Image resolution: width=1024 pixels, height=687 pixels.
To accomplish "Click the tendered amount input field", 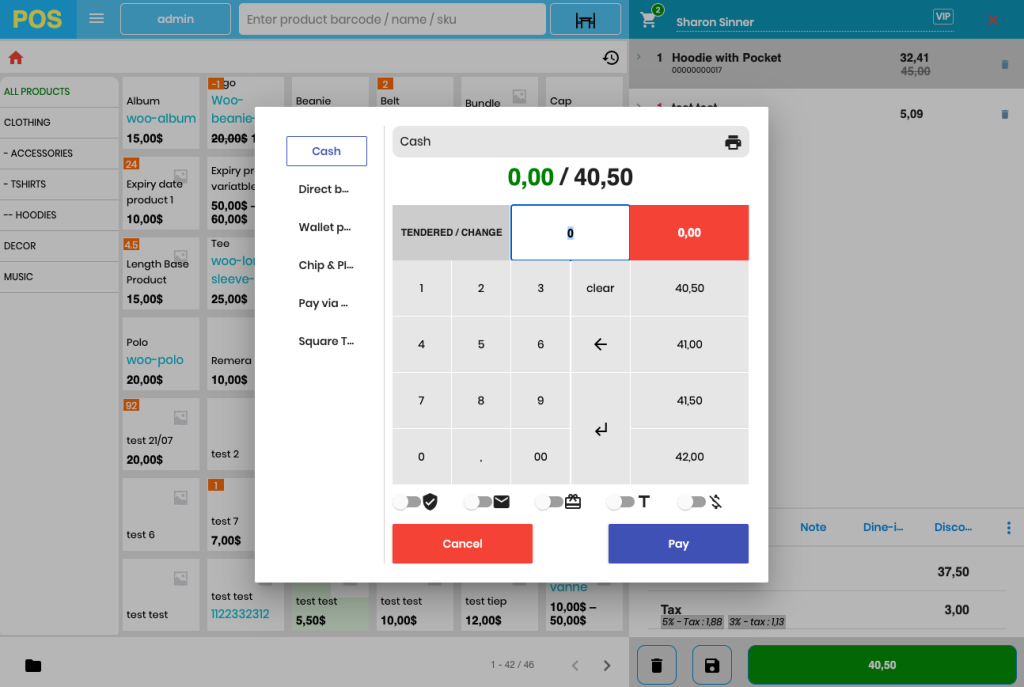I will tap(570, 233).
